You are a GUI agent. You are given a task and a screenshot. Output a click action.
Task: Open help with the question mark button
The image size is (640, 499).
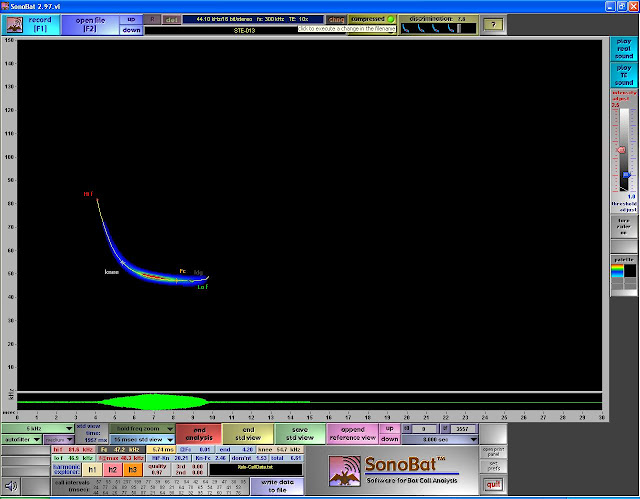coord(493,25)
